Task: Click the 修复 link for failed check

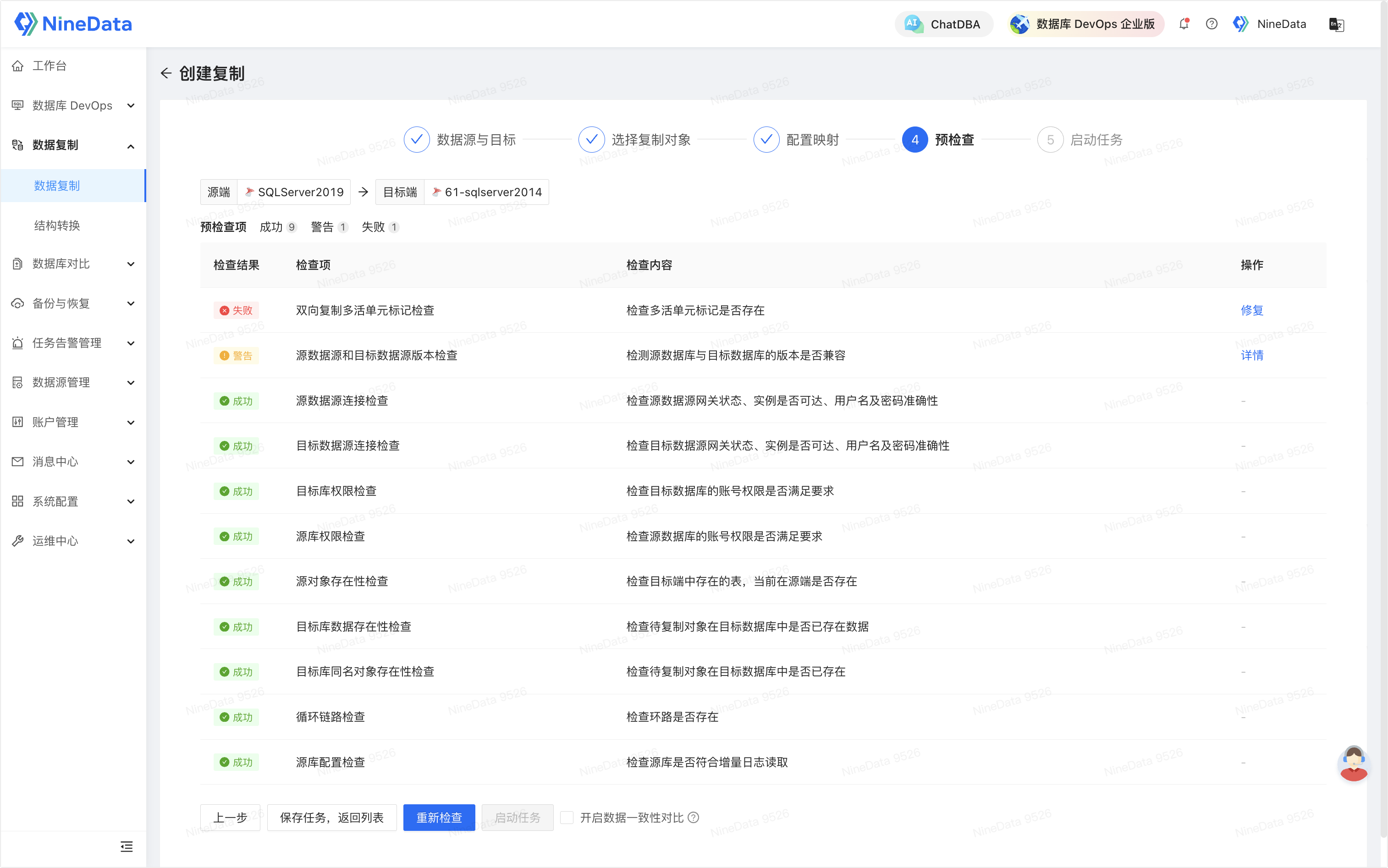Action: [x=1251, y=310]
